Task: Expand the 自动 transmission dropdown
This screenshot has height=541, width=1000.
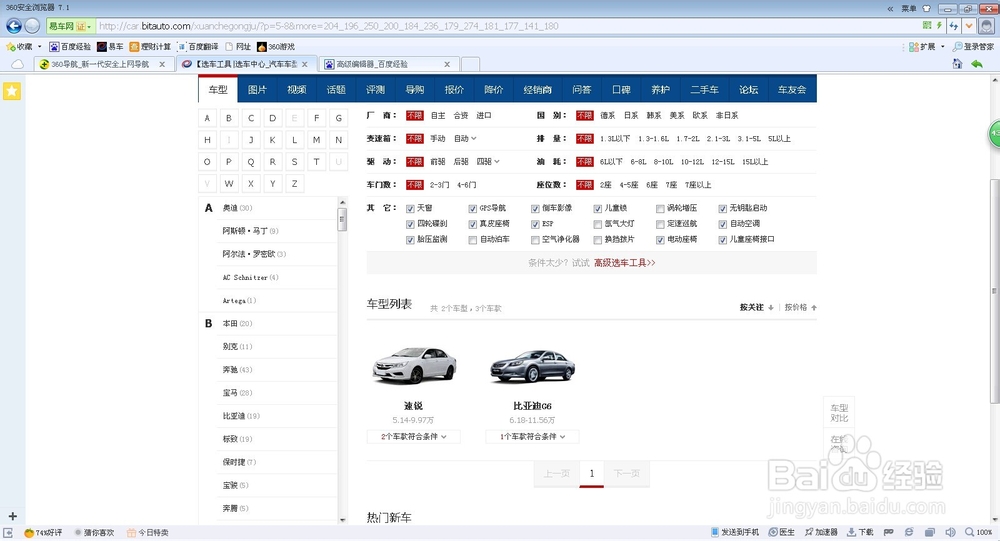Action: tap(465, 138)
